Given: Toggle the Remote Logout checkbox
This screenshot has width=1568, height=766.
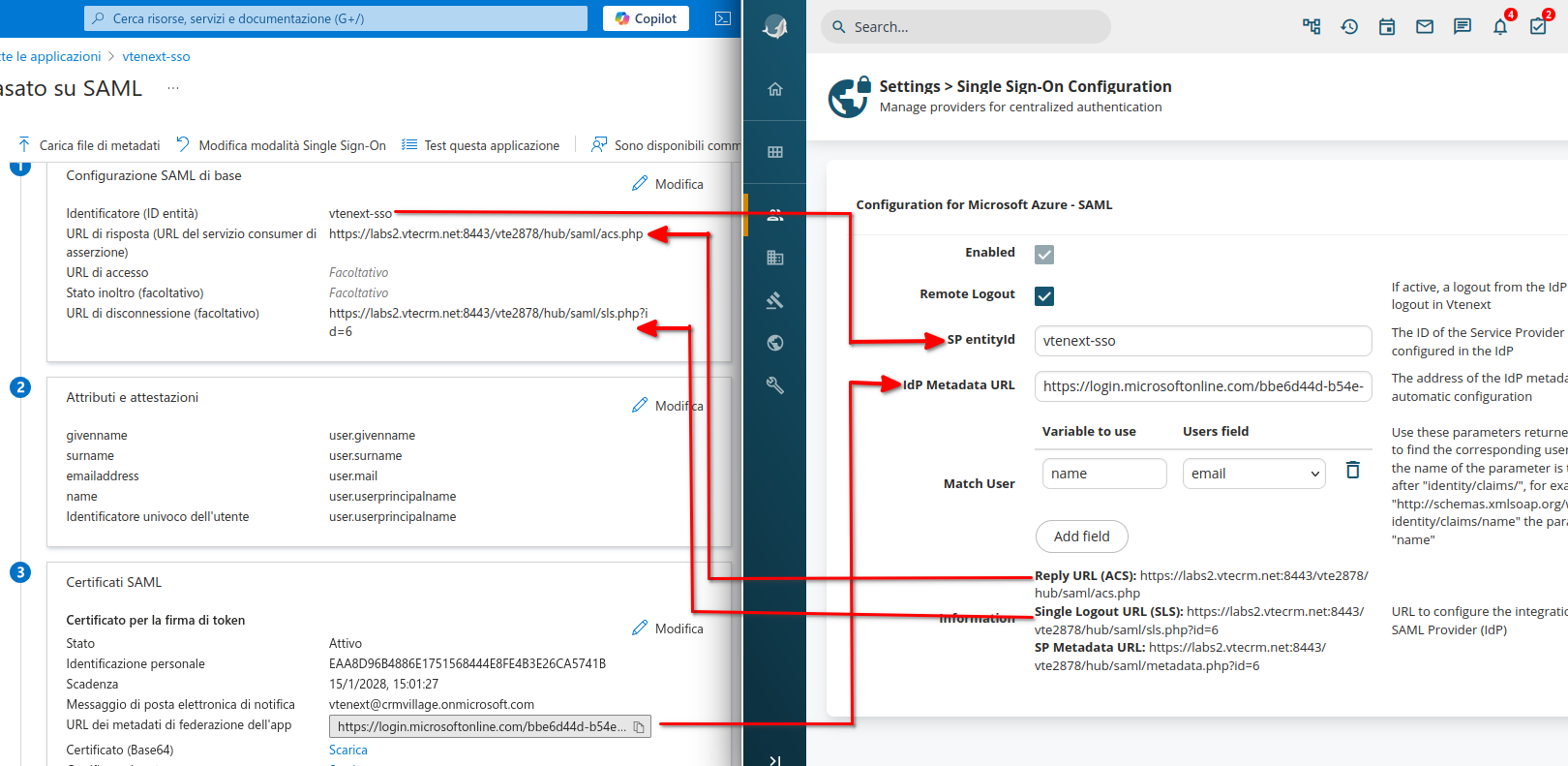Looking at the screenshot, I should [x=1044, y=296].
